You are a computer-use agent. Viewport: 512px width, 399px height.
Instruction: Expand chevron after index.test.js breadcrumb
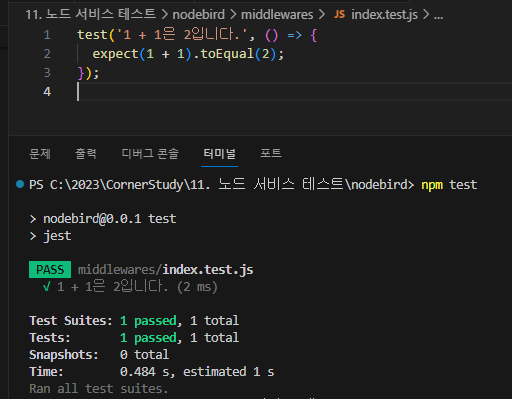[x=426, y=14]
